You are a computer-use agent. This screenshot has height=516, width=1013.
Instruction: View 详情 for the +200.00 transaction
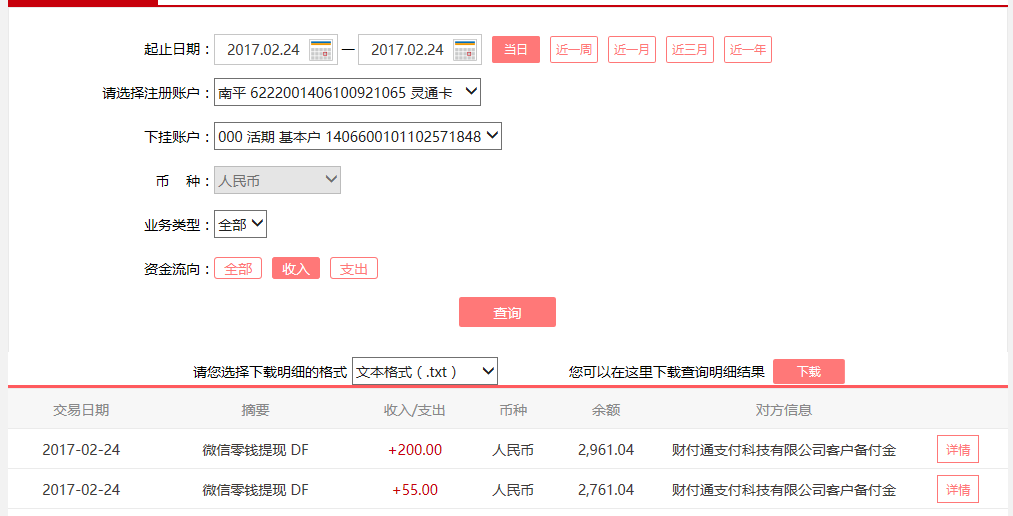point(957,450)
